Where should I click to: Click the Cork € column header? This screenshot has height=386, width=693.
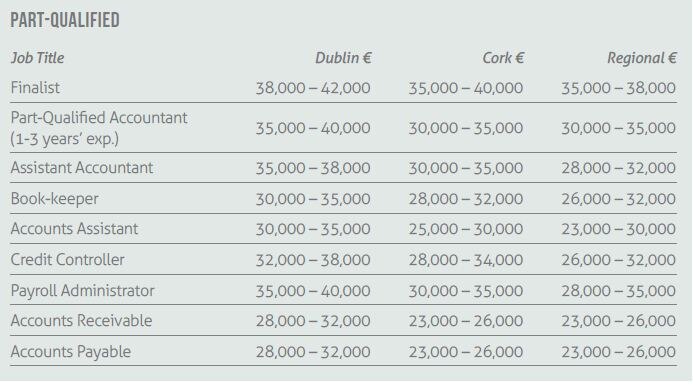(x=503, y=58)
